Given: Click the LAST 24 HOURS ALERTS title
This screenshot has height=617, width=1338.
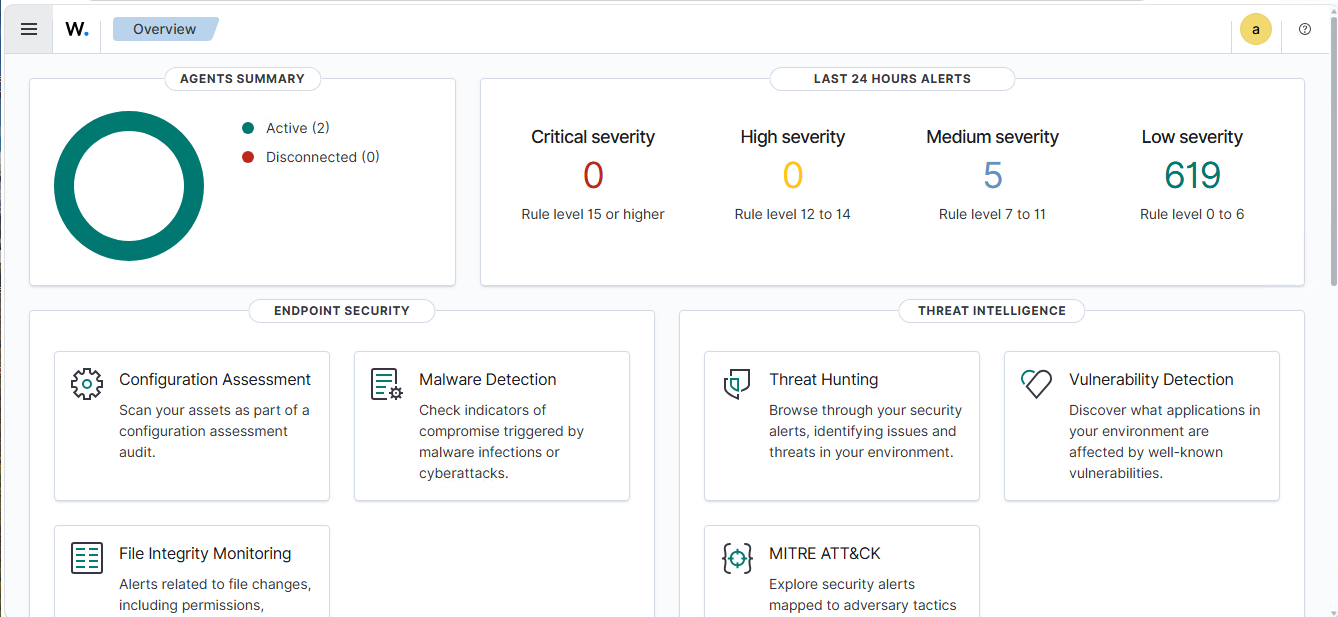Looking at the screenshot, I should point(892,79).
